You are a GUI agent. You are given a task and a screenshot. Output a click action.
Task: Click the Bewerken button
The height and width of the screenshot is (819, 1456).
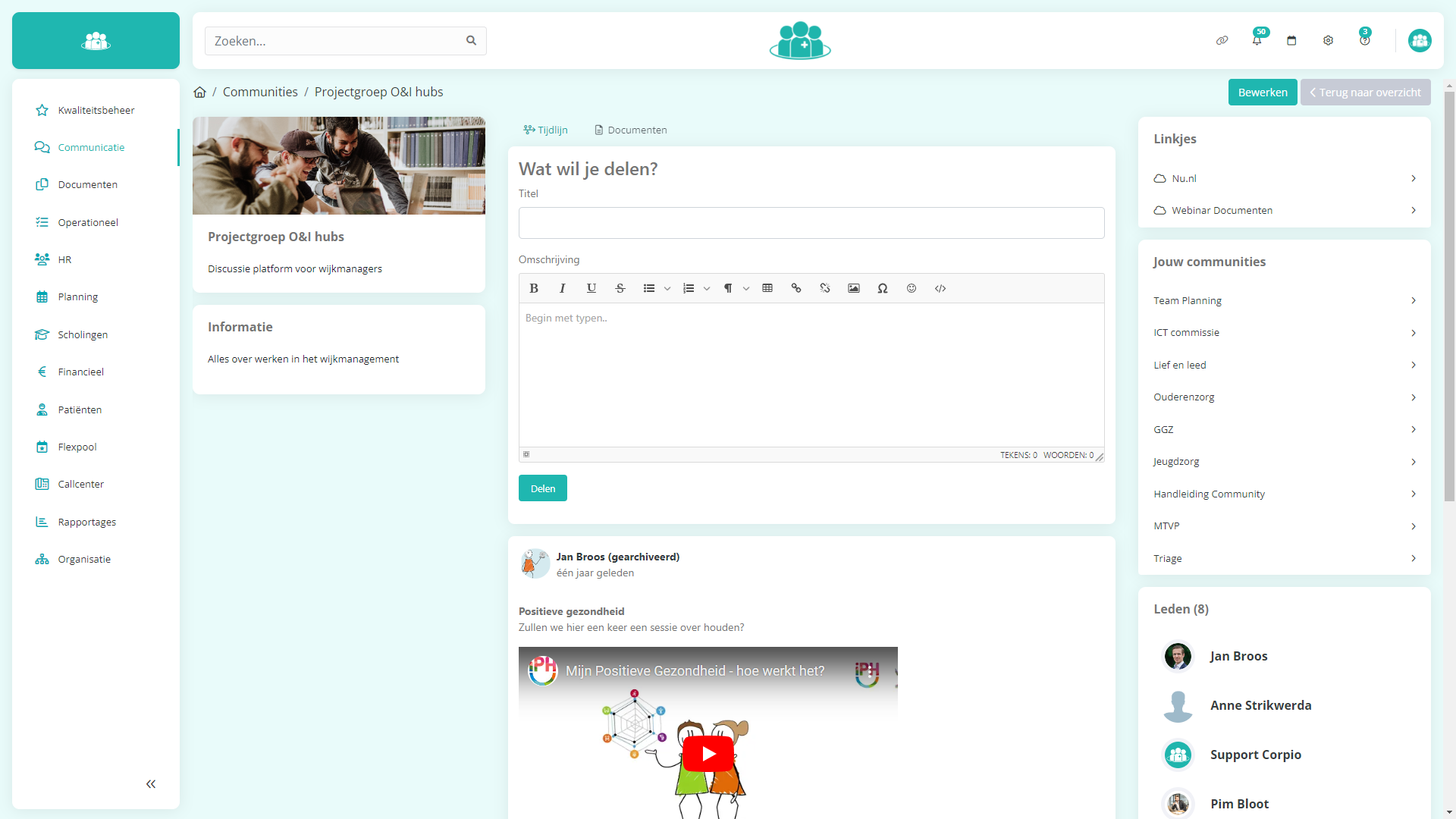[1263, 92]
